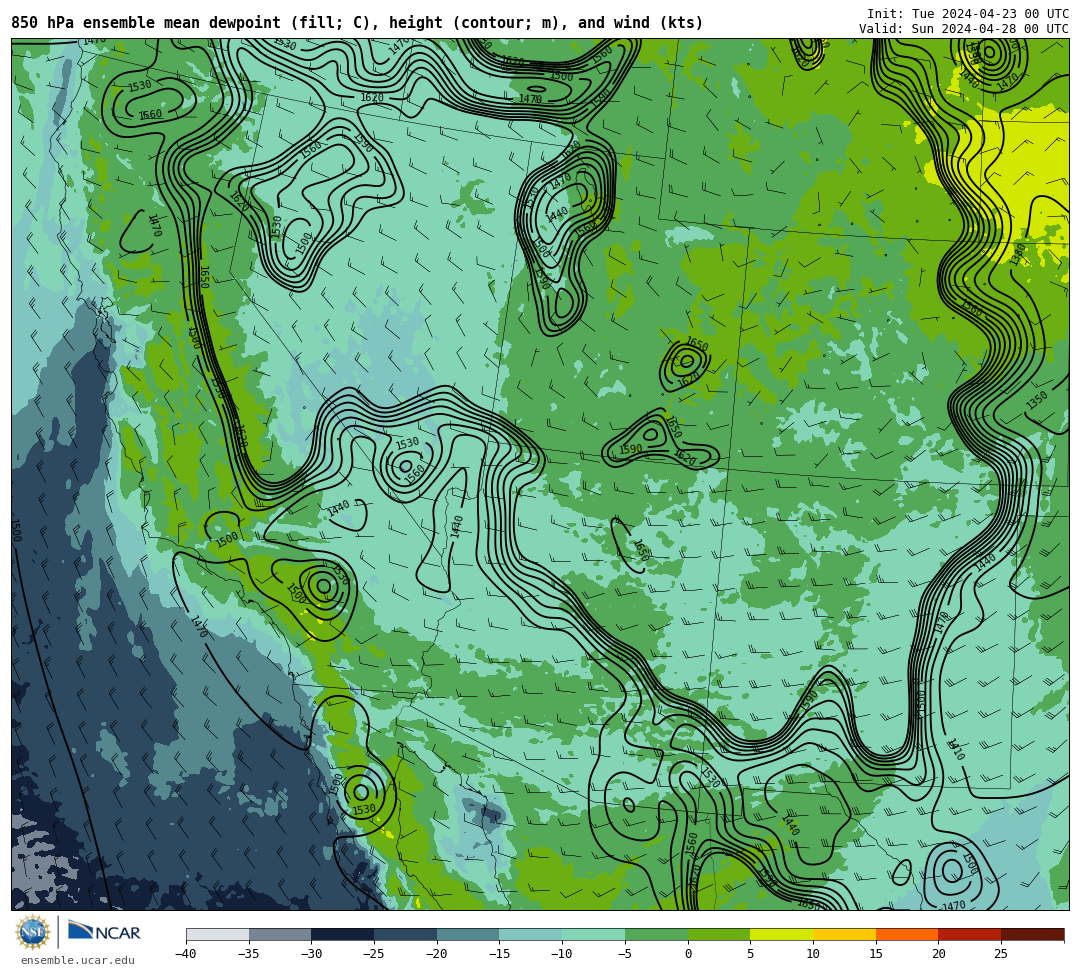Pick the olive green 0 to 5 colorbar swatch
The height and width of the screenshot is (973, 1080).
[x=718, y=934]
